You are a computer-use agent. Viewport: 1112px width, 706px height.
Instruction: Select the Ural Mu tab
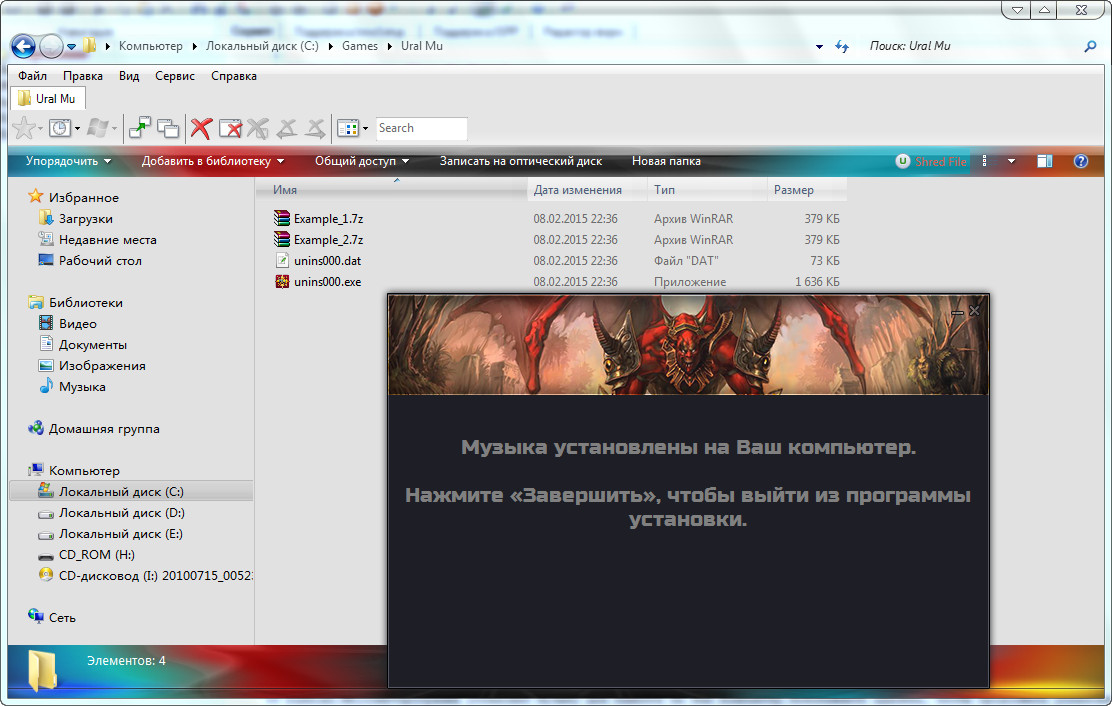(48, 99)
